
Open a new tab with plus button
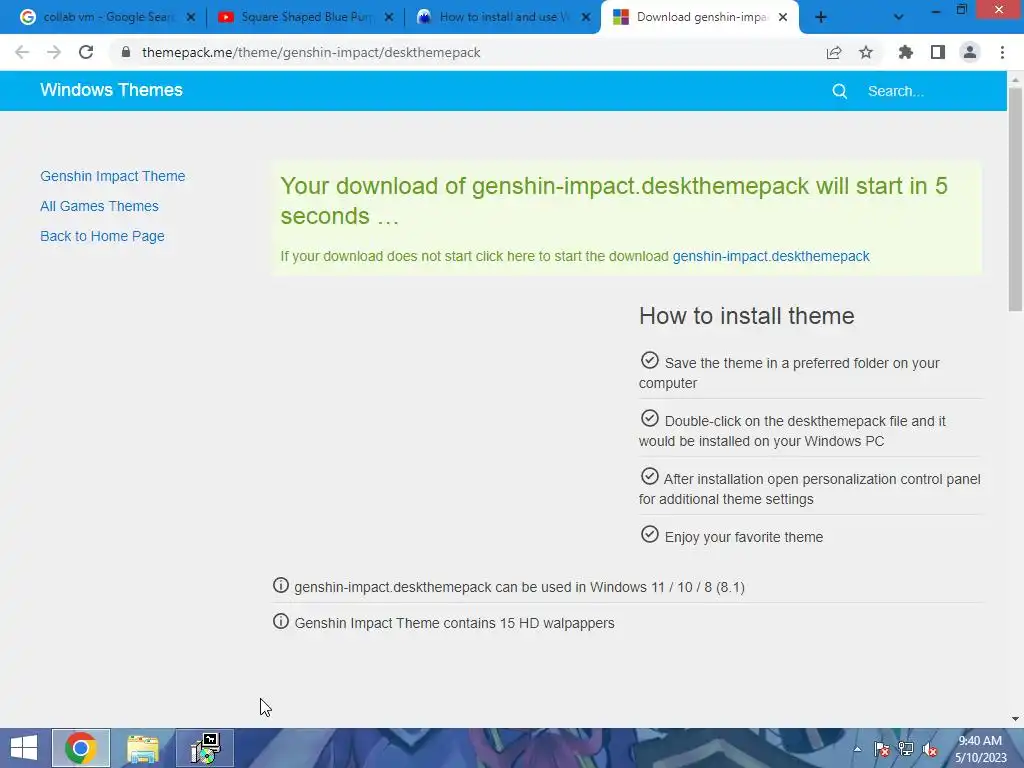pos(821,18)
